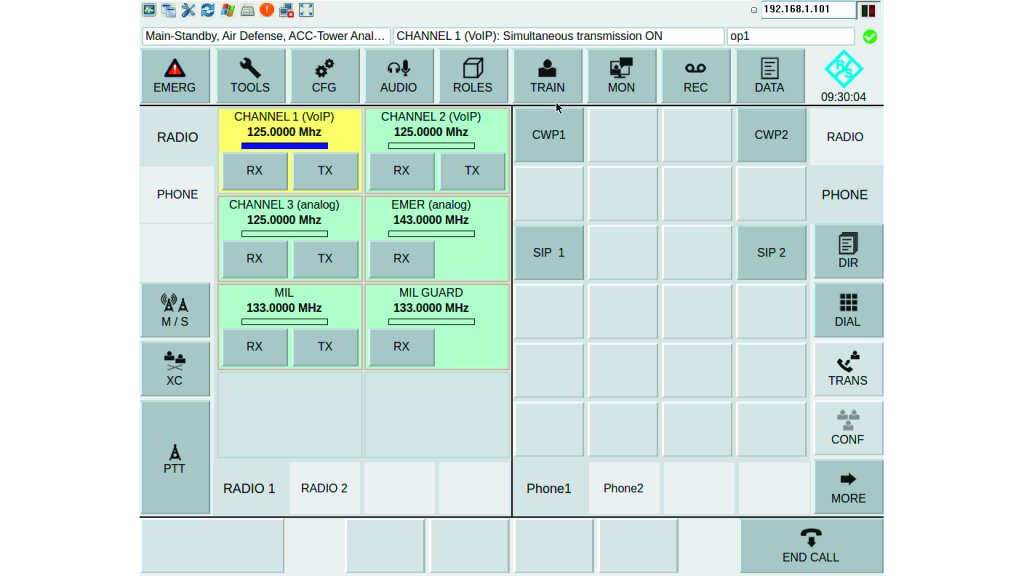Activate the TRANS call transfer button

coord(848,369)
